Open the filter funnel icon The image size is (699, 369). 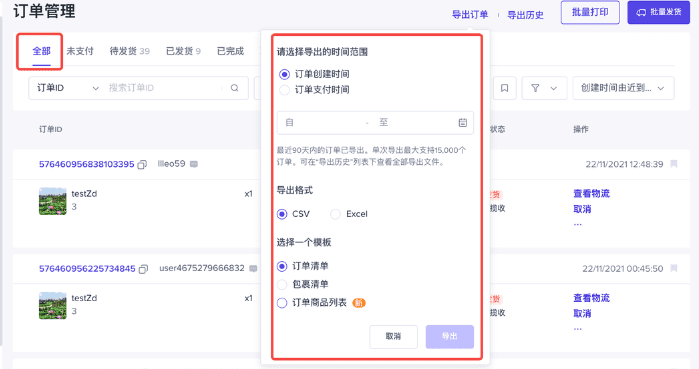click(x=535, y=88)
